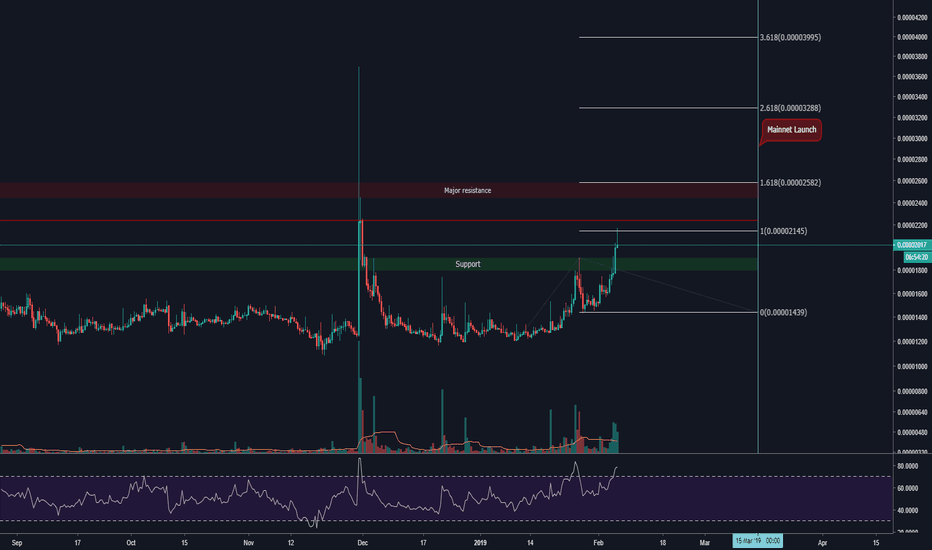Click the Feb label on time axis

click(598, 542)
